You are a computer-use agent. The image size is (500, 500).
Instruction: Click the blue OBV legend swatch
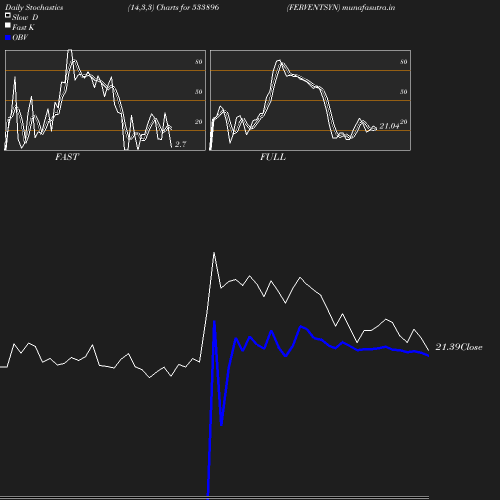click(8, 38)
